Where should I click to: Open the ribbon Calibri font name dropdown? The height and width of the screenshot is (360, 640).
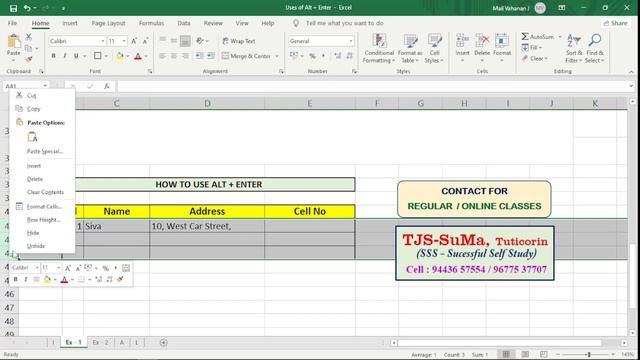click(103, 41)
